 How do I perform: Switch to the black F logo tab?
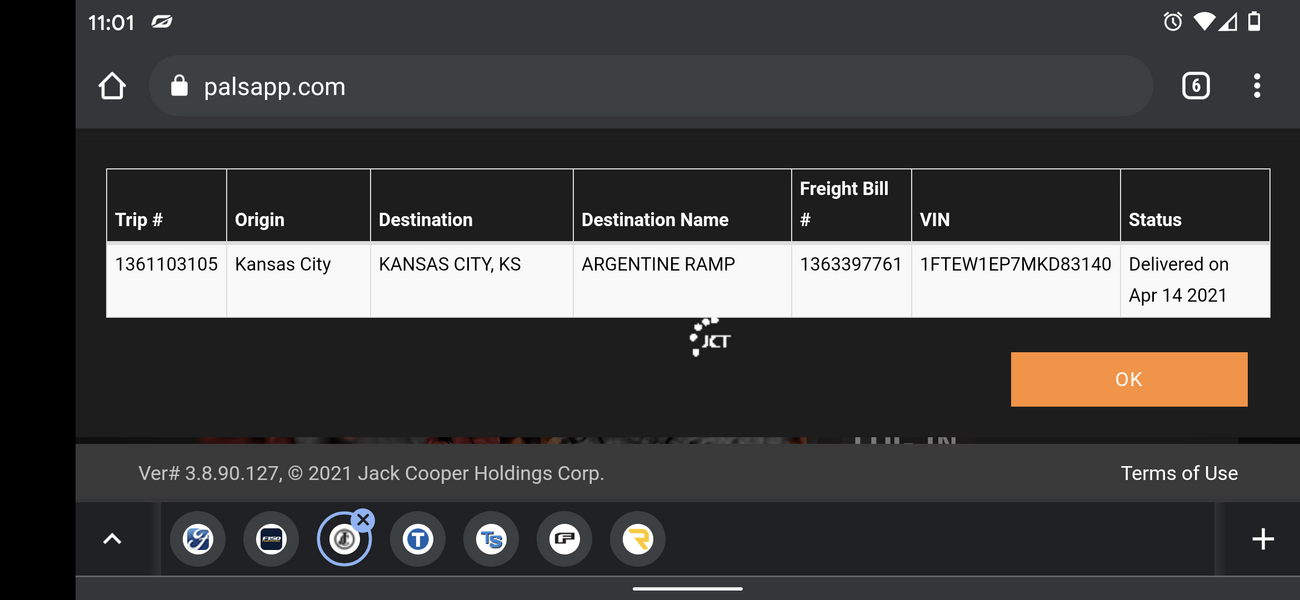(x=564, y=540)
